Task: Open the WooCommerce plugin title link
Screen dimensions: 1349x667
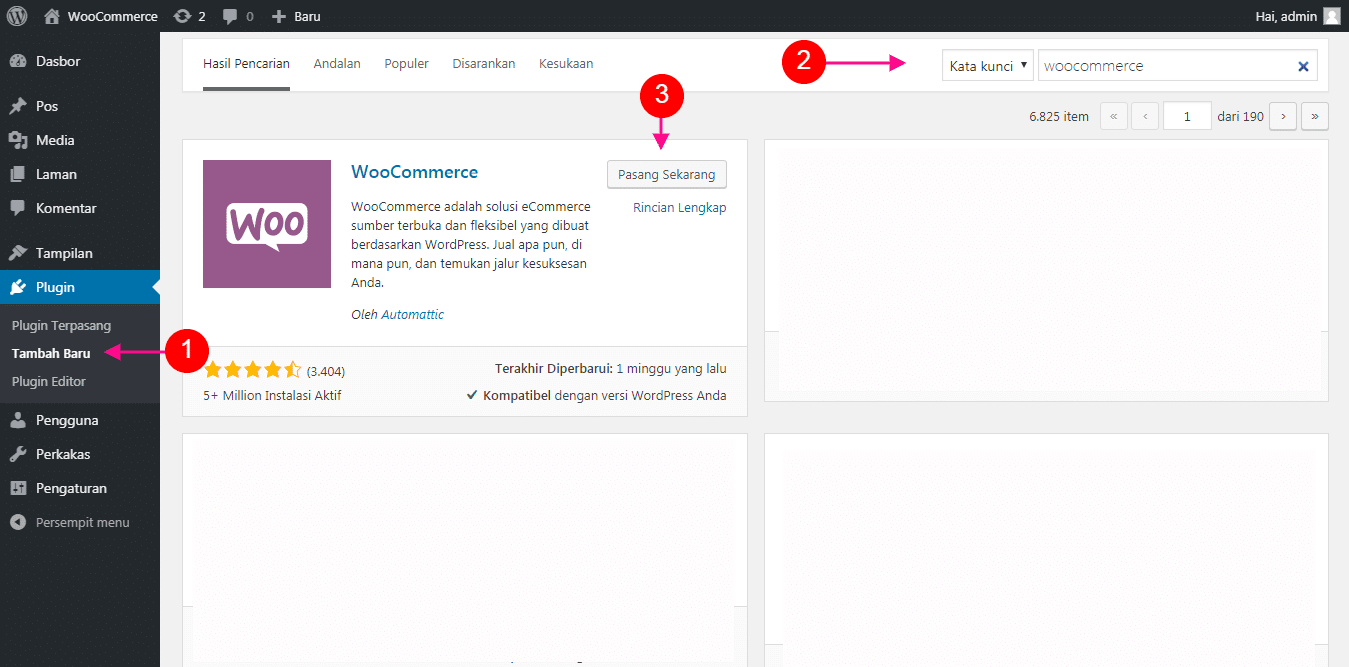Action: pos(415,172)
